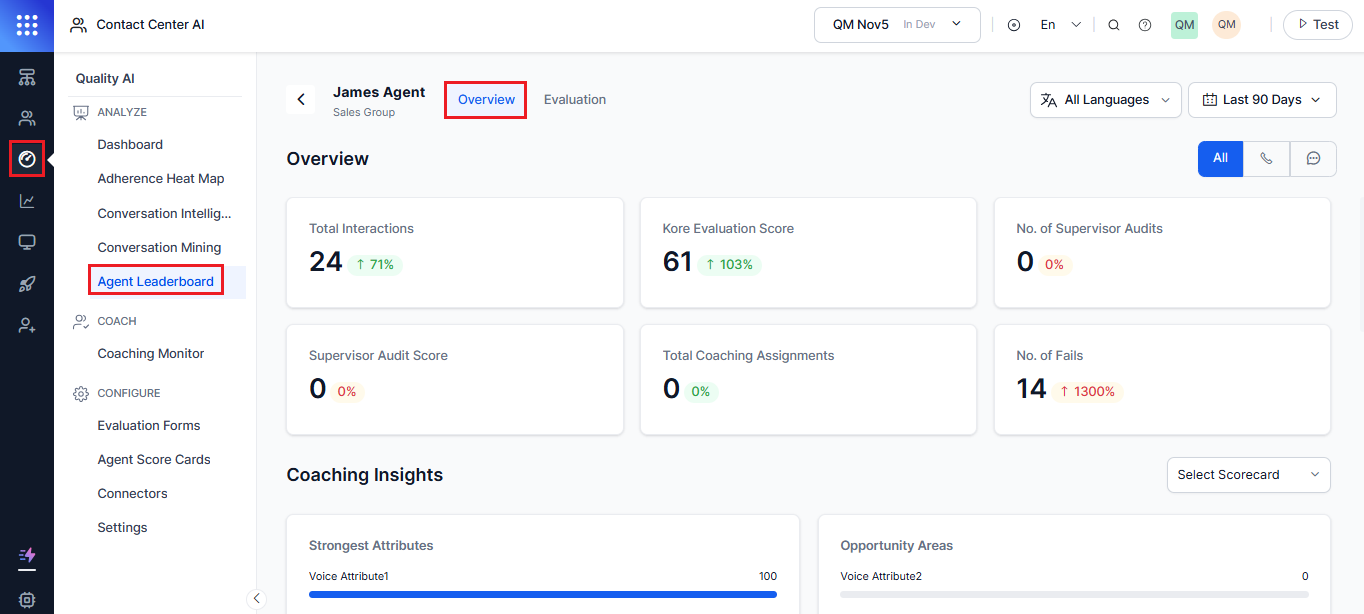Click the Total Interactions card
This screenshot has height=614, width=1364.
(455, 252)
